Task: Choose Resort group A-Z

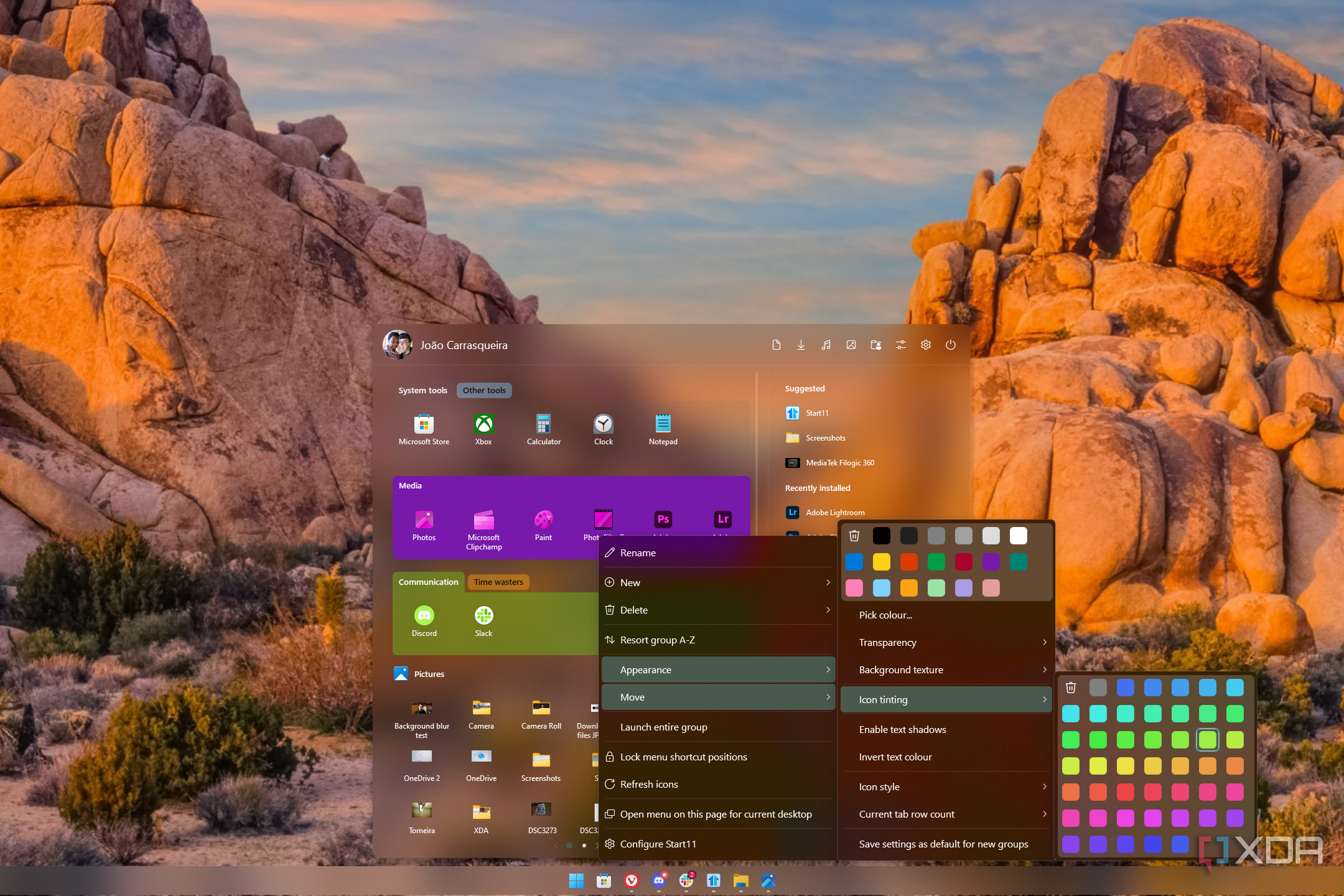Action: click(718, 640)
